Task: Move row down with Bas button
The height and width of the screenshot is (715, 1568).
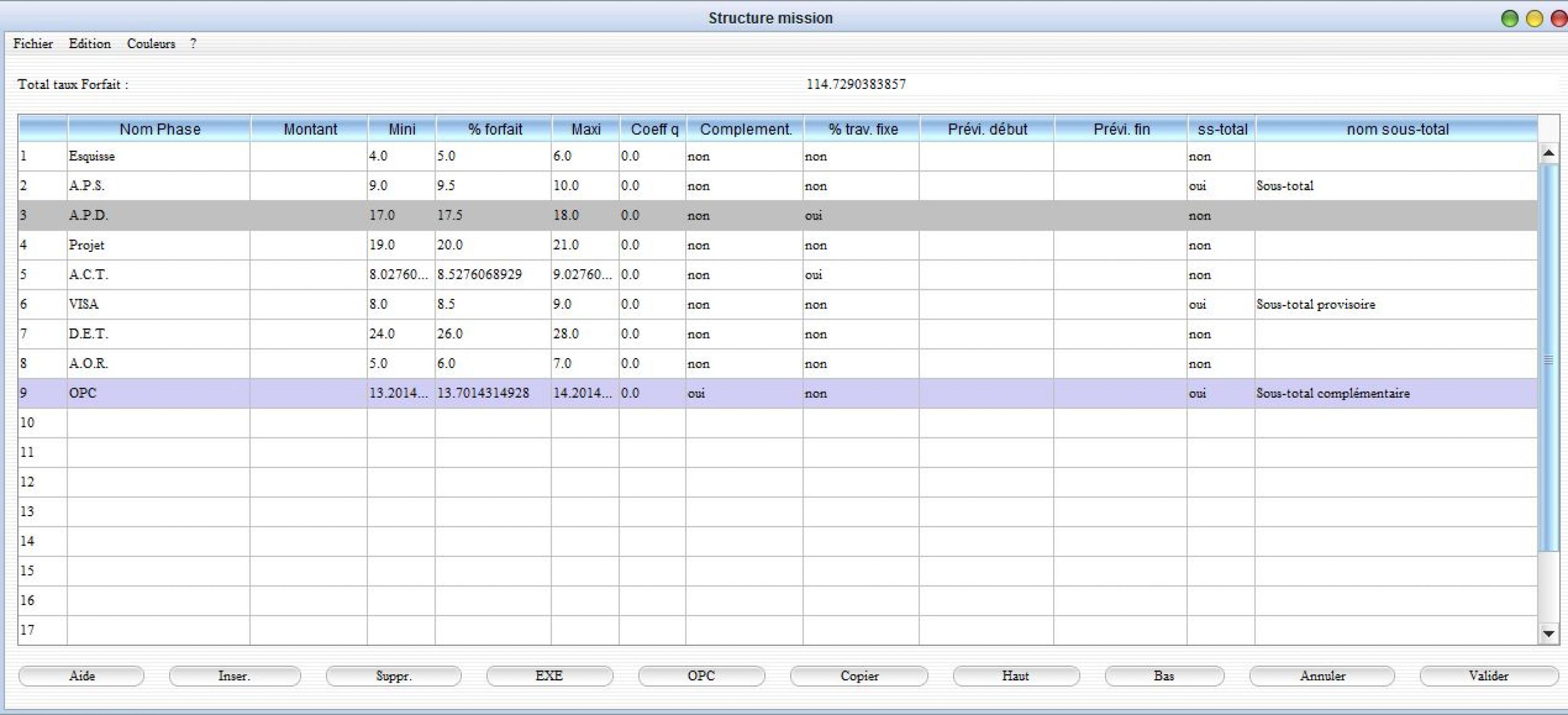Action: (x=1164, y=675)
